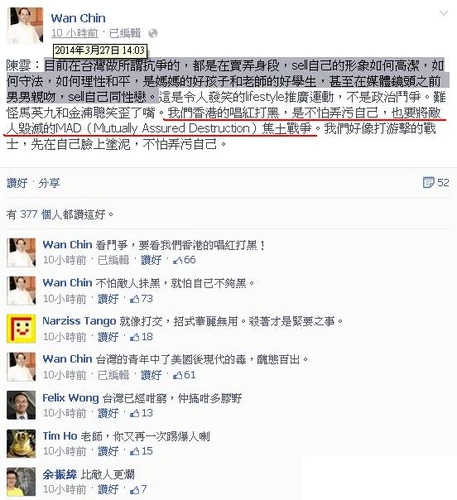Click thumbs-up icon showing 7 likes
Image resolution: width=457 pixels, height=500 pixels.
click(x=135, y=490)
